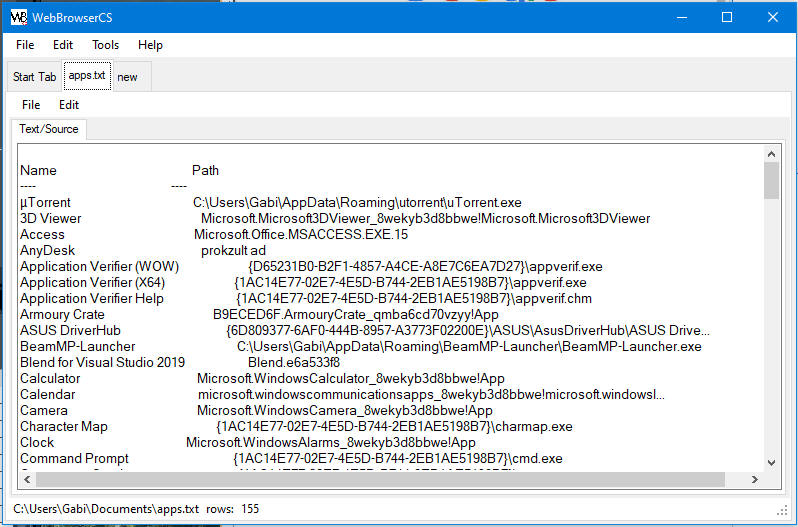
Task: Open the Tools menu
Action: coord(105,45)
